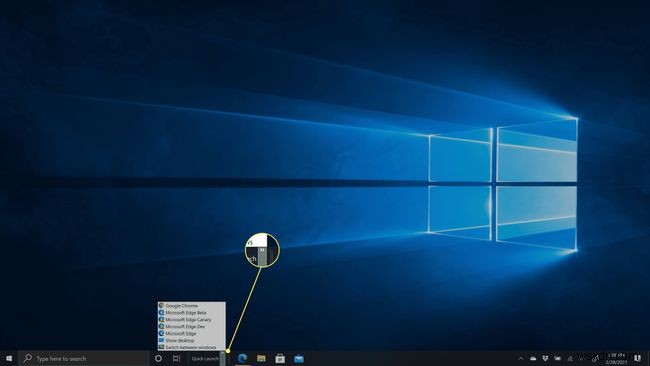Click the OneDrive cloud tray icon
Viewport: 650px width, 366px height.
click(533, 359)
